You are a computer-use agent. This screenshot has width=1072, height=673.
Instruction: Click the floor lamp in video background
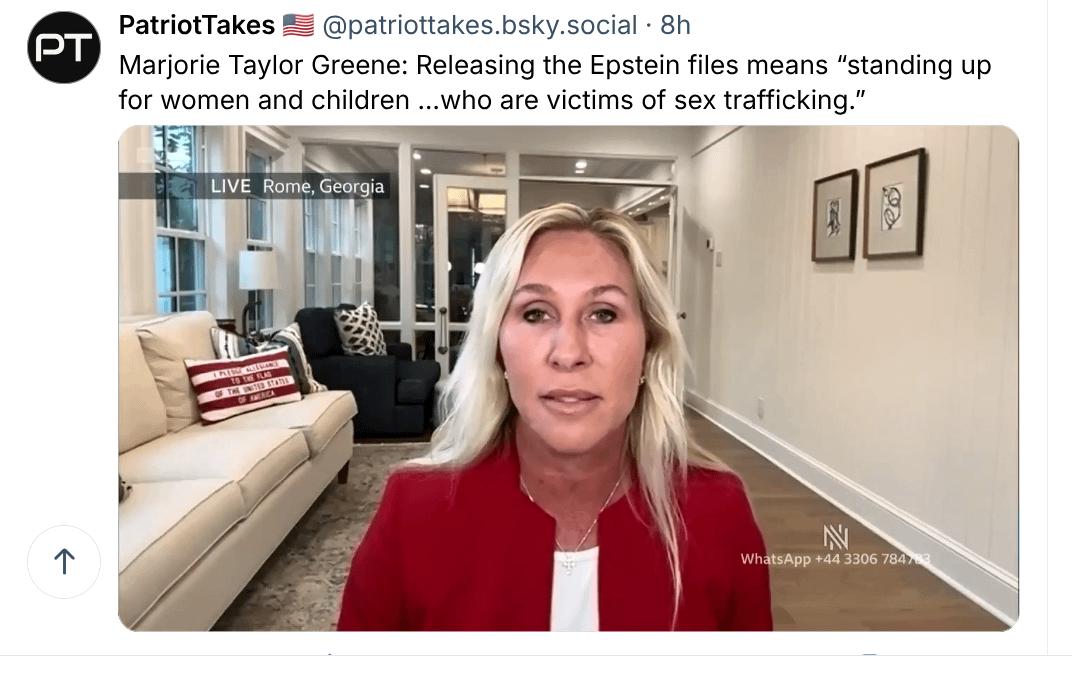[258, 287]
